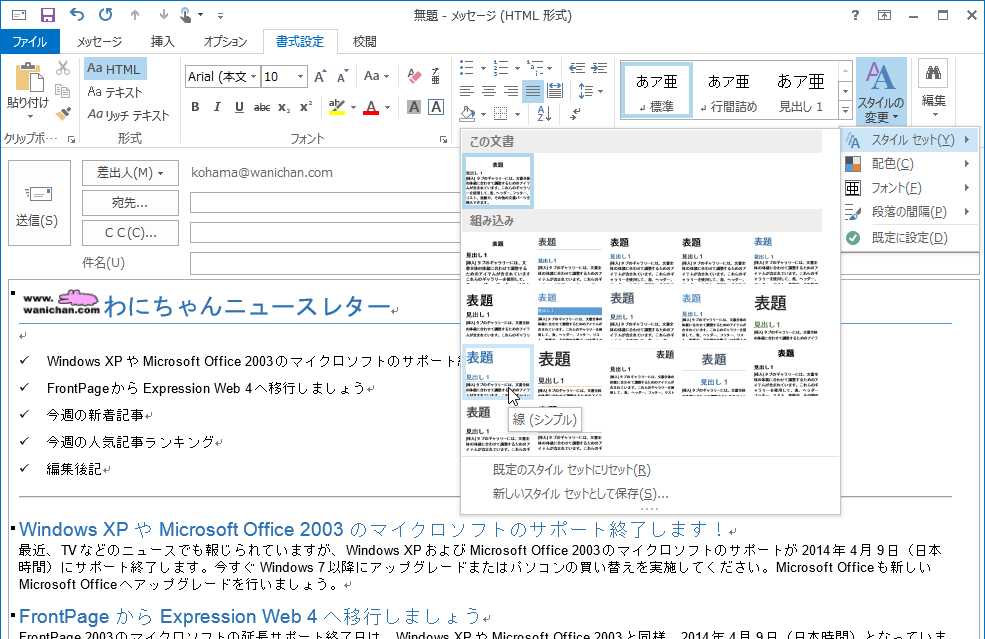Toggle character shading icon

point(413,107)
